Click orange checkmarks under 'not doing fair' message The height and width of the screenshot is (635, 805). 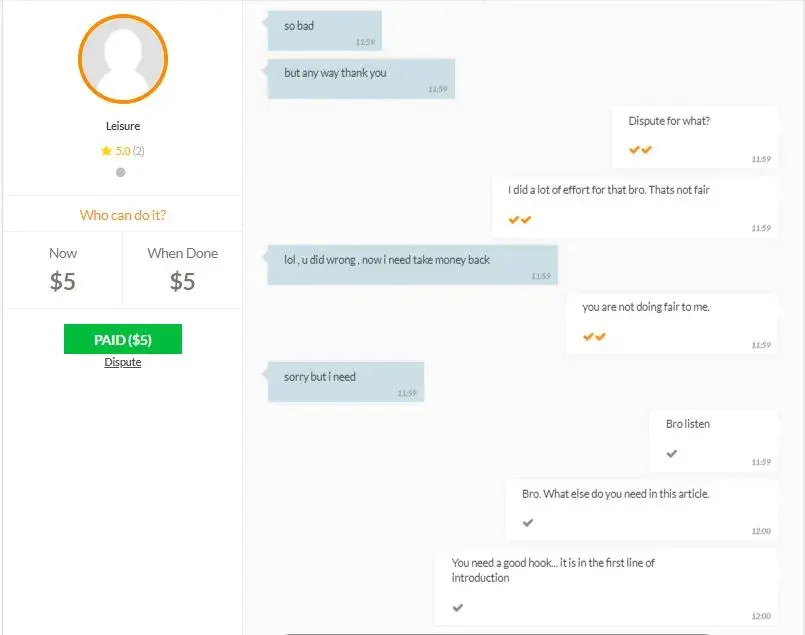[594, 336]
